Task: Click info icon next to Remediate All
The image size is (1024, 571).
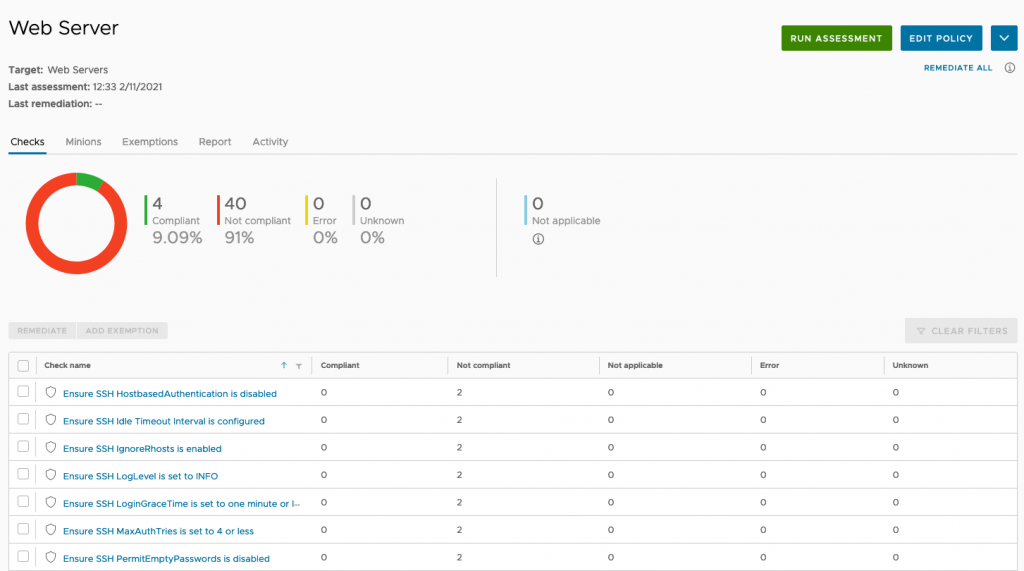Action: point(1010,68)
